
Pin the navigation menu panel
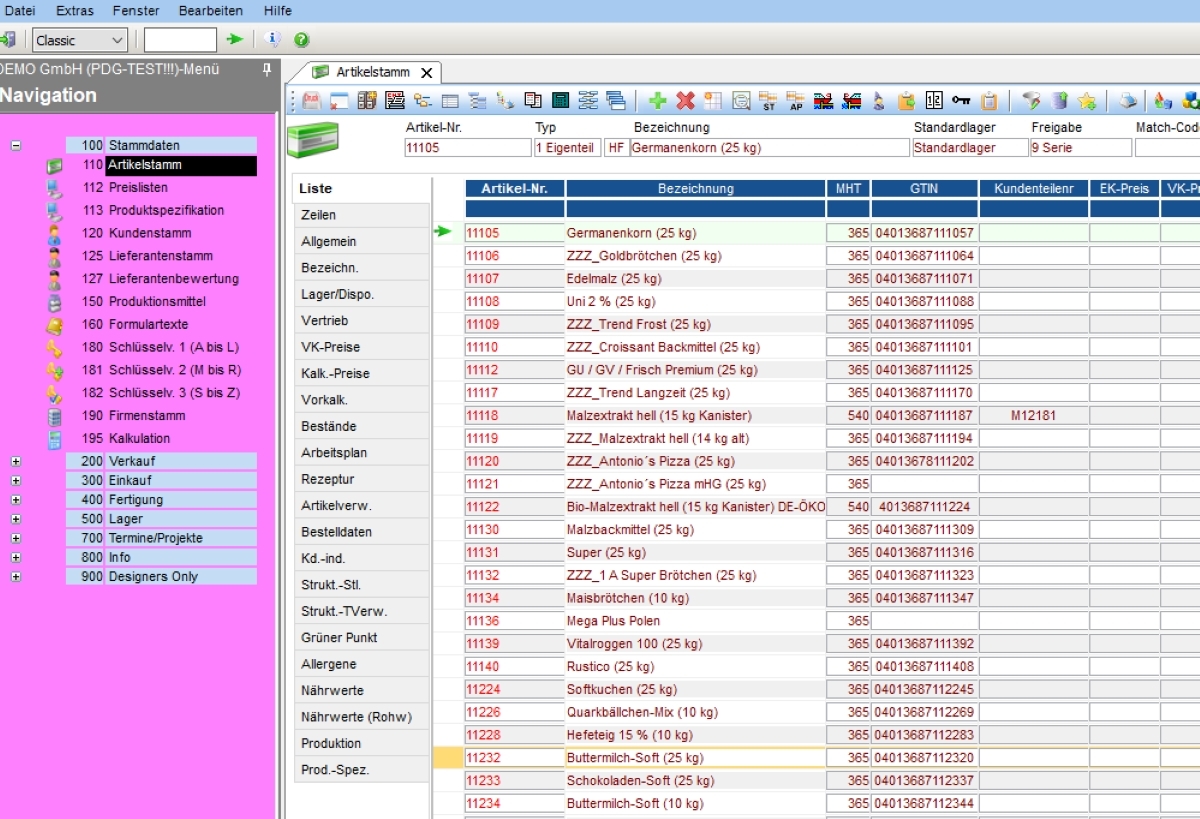click(x=266, y=70)
